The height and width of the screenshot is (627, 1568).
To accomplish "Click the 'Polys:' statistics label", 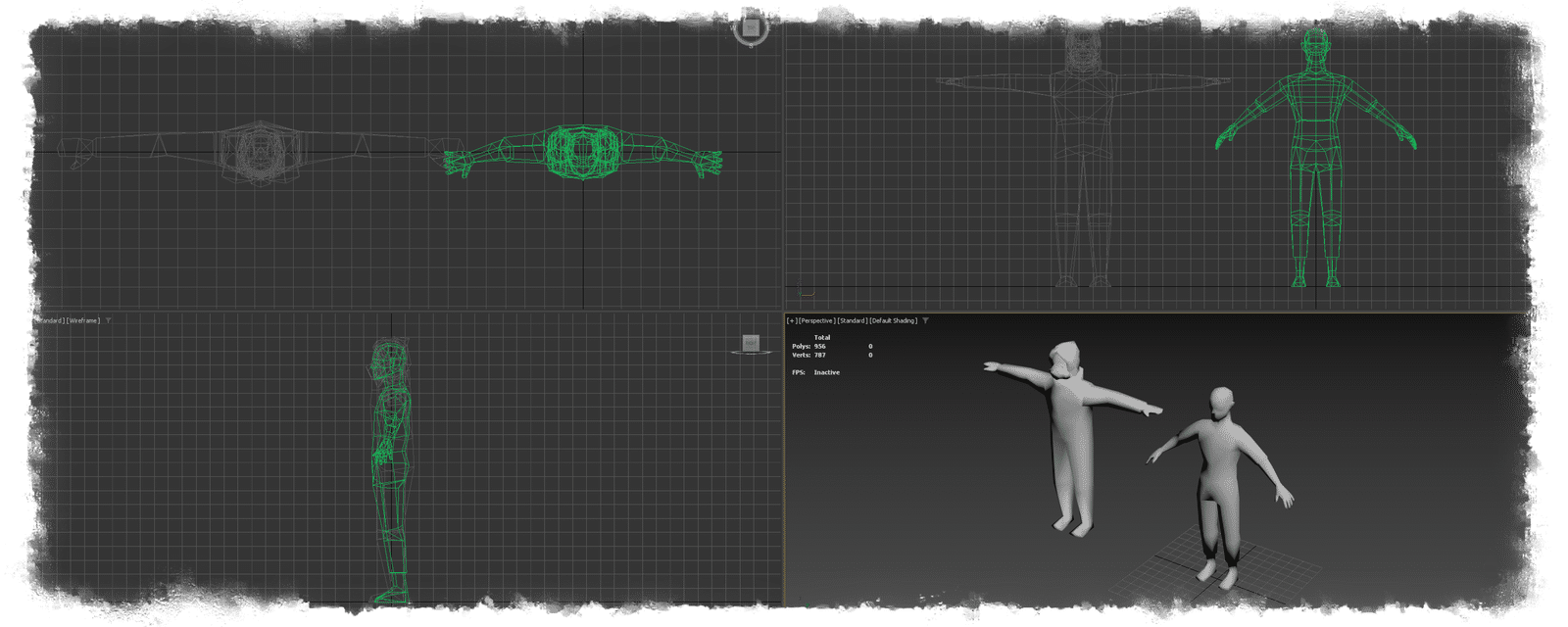I will (801, 346).
